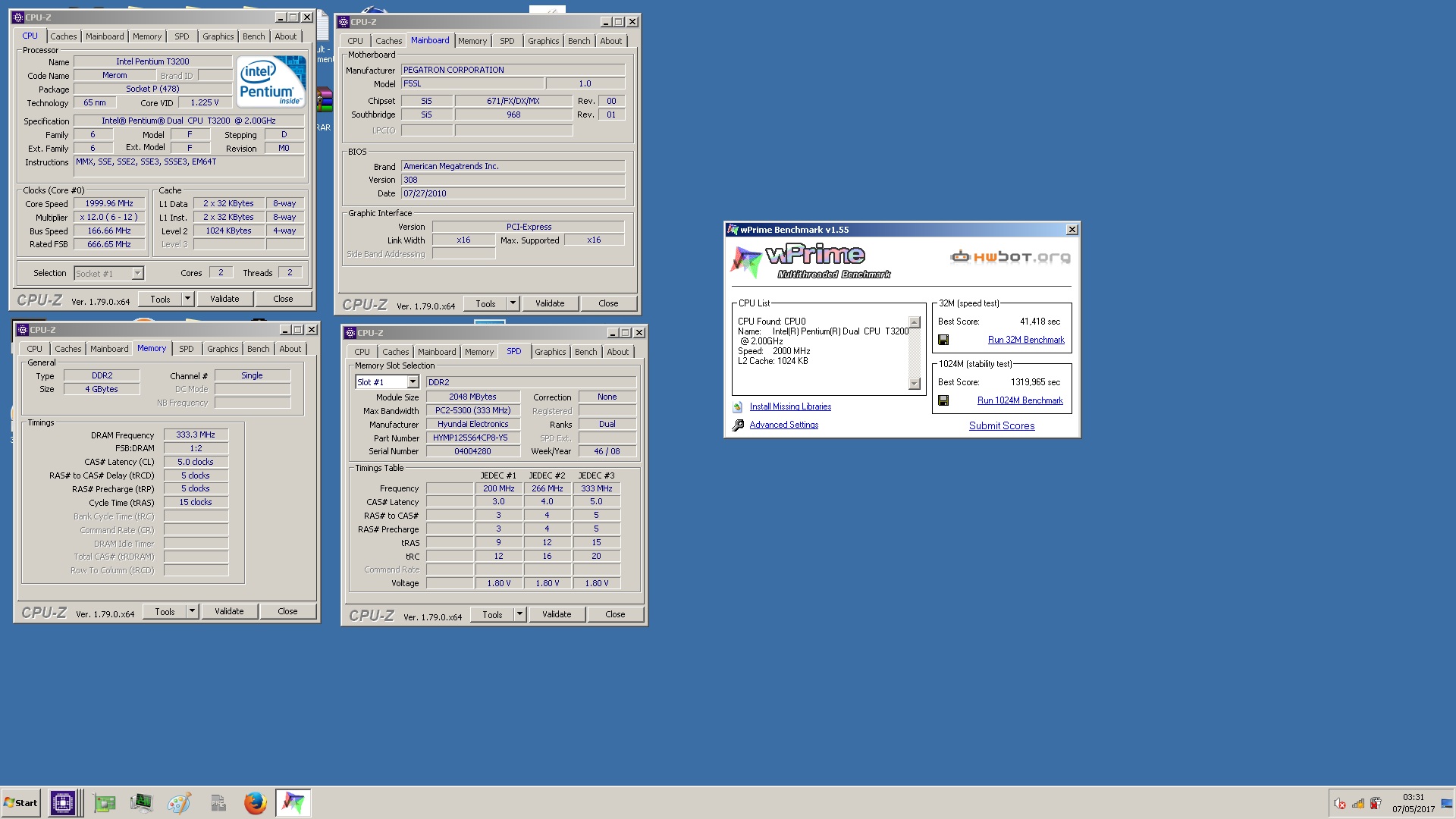Click title icon of CPU-Z Mainboard window

[344, 22]
